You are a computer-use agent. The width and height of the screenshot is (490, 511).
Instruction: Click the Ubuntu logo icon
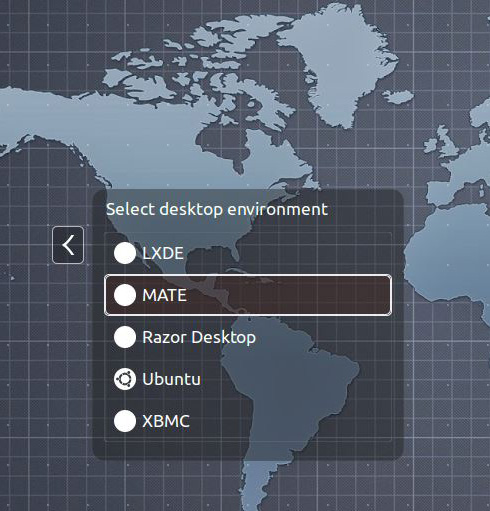(125, 379)
